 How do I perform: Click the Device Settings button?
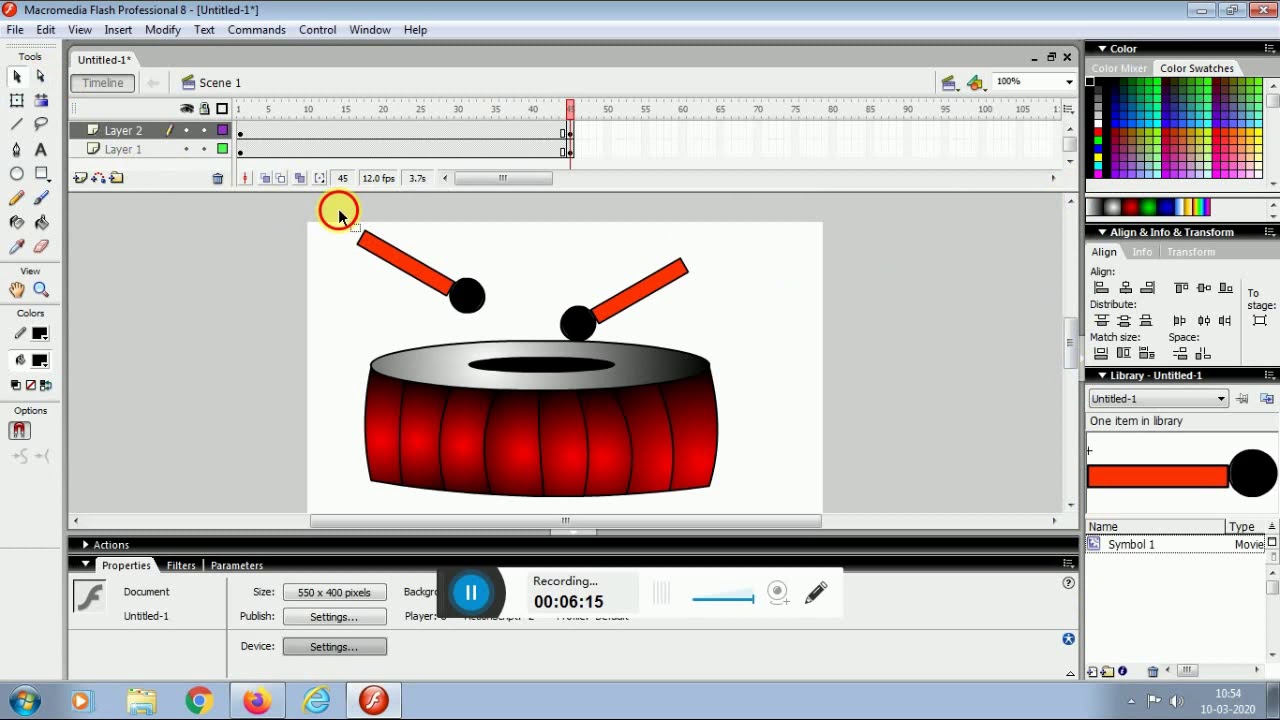click(x=334, y=647)
